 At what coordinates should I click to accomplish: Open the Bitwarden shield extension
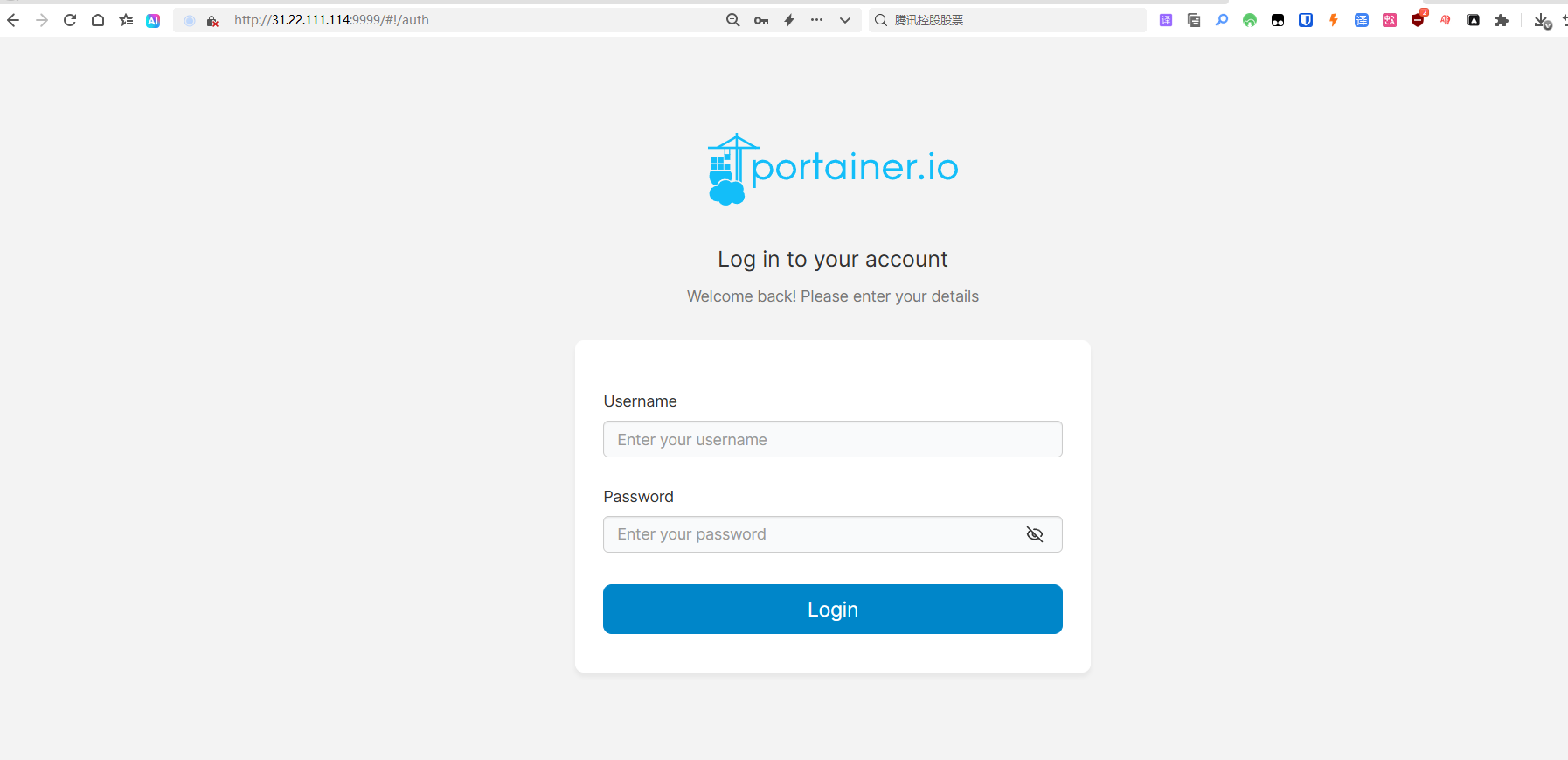click(1306, 20)
